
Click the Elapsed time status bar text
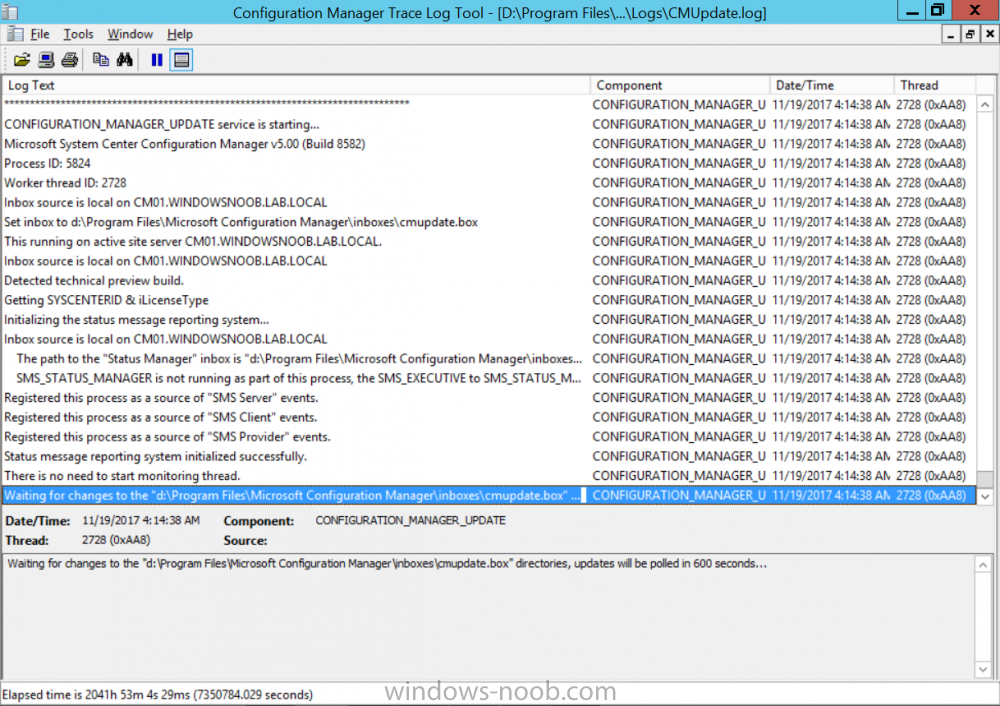pyautogui.click(x=158, y=695)
